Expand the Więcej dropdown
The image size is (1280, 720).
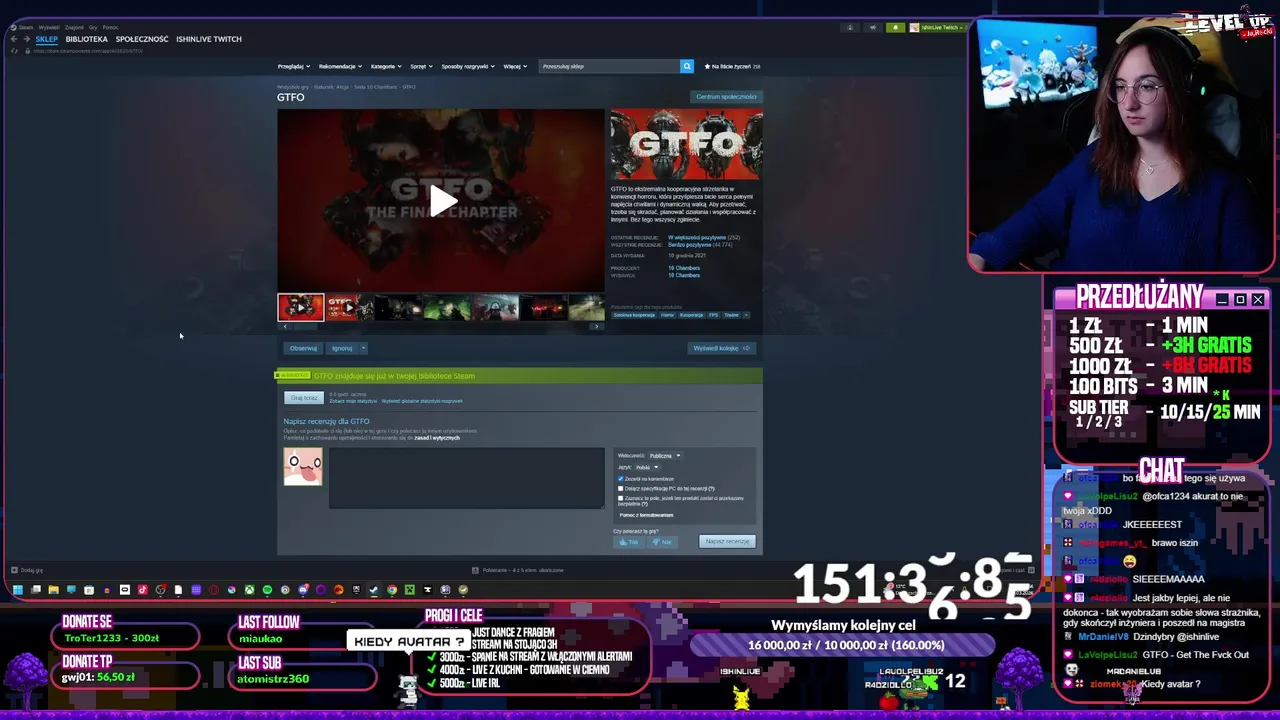click(x=515, y=66)
